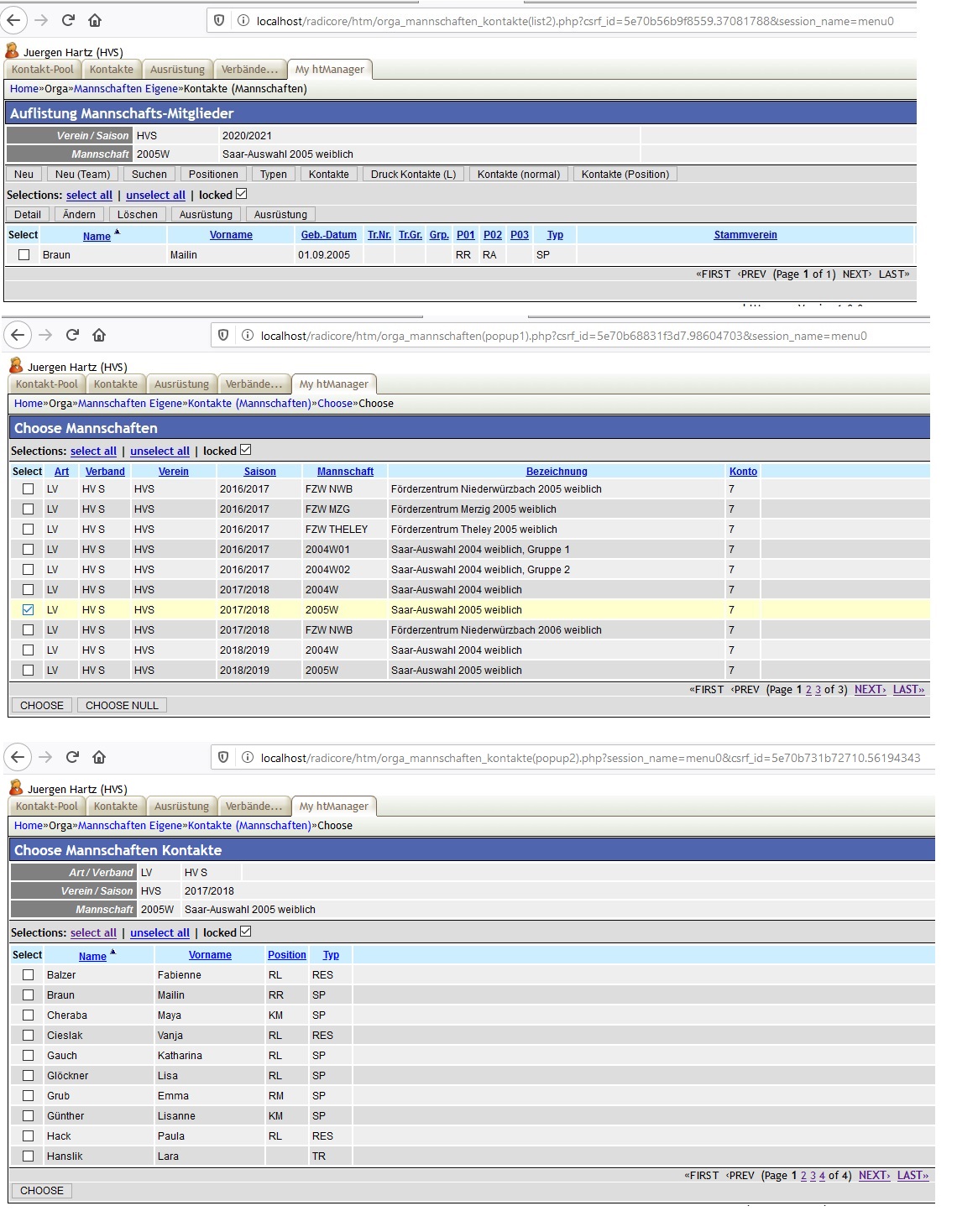The width and height of the screenshot is (957, 1232).
Task: Go back using the bottom browser's back arrow
Action: 18,757
